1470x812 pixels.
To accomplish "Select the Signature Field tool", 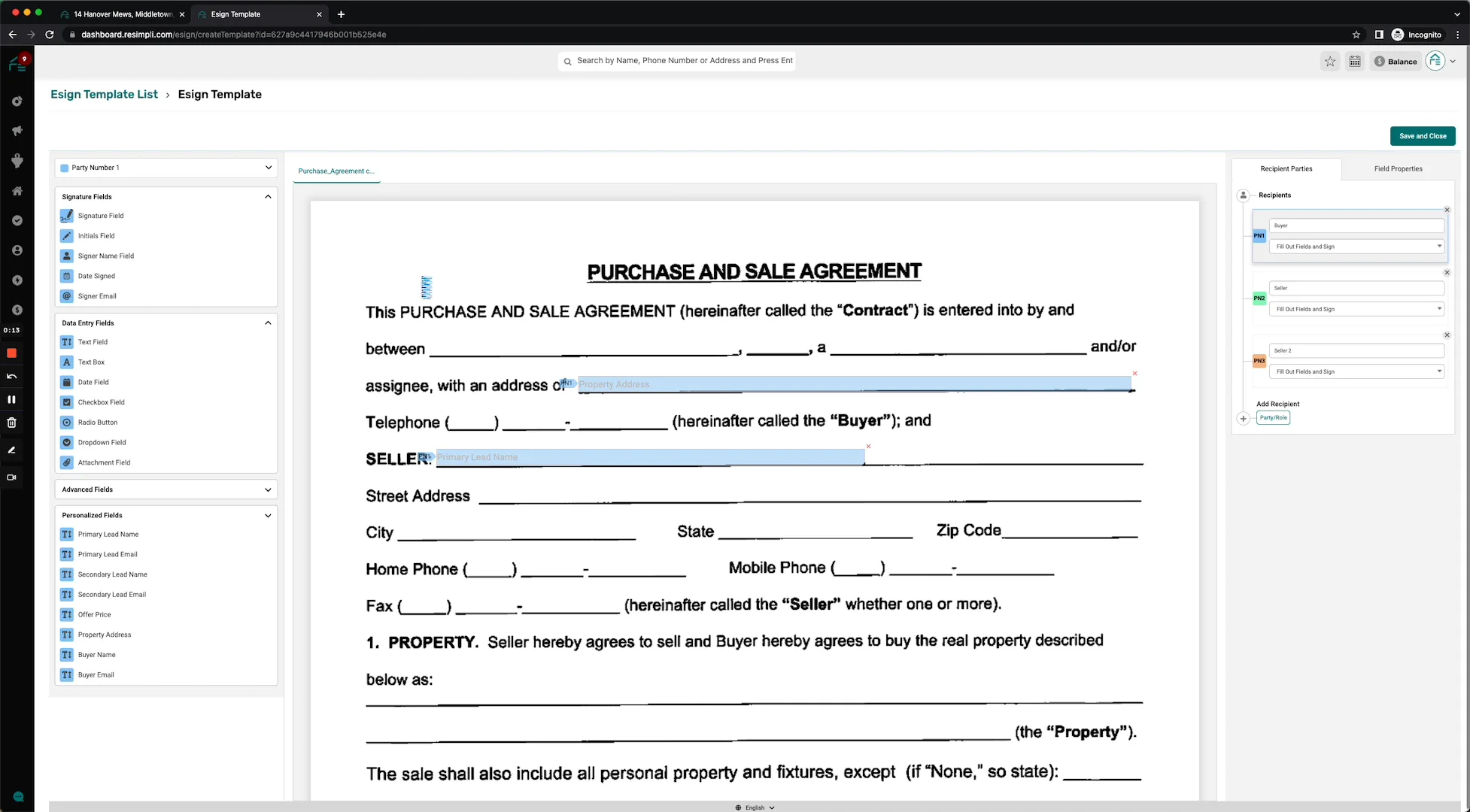I will tap(100, 216).
